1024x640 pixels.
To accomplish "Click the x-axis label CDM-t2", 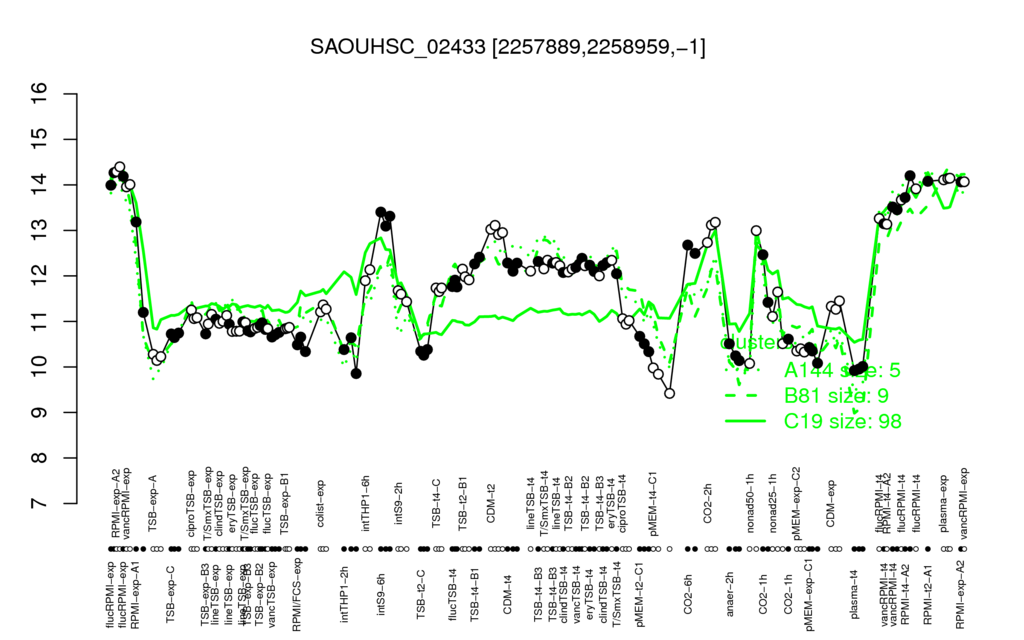I will click(x=491, y=503).
